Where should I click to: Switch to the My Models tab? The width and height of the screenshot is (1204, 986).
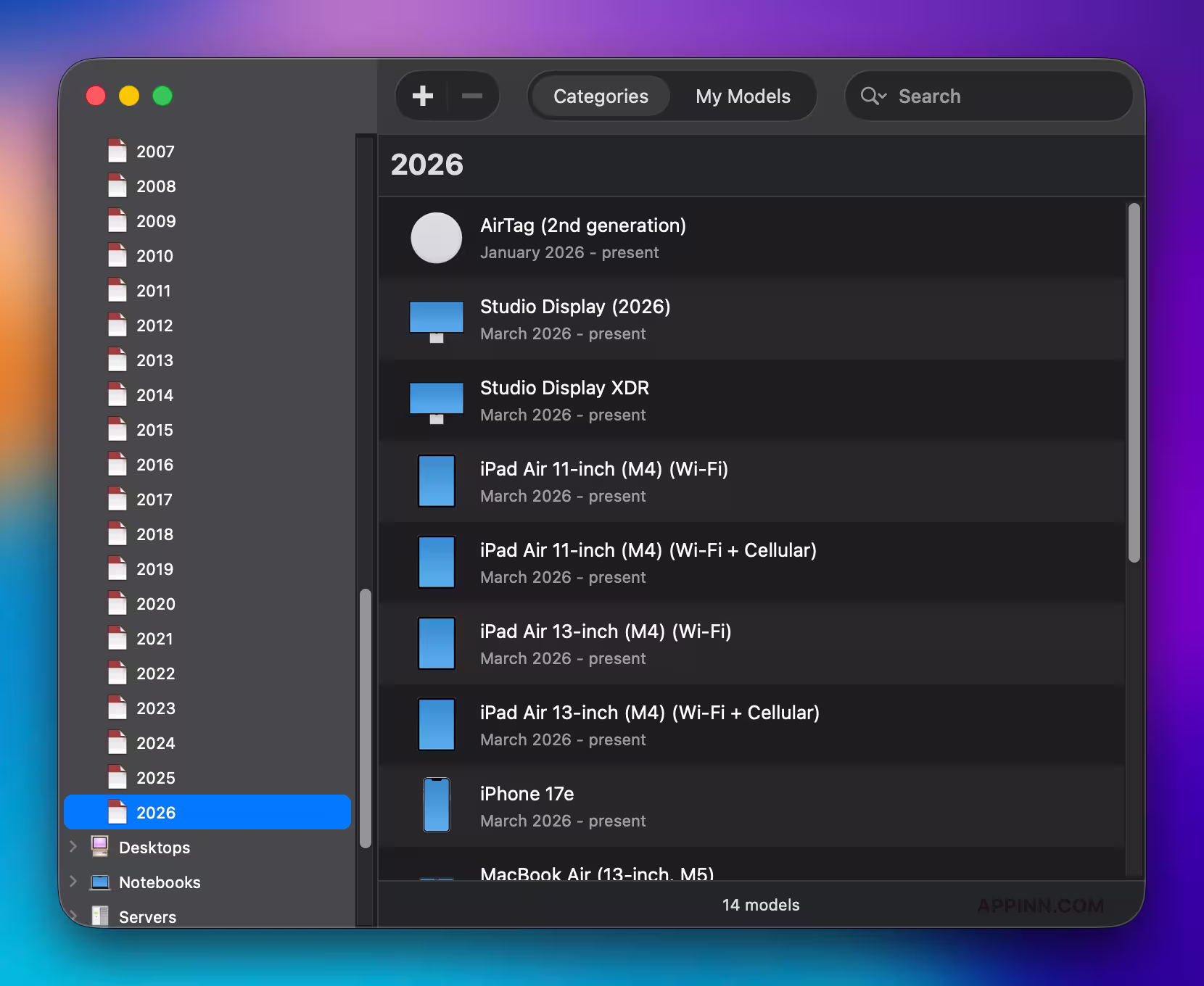[743, 96]
